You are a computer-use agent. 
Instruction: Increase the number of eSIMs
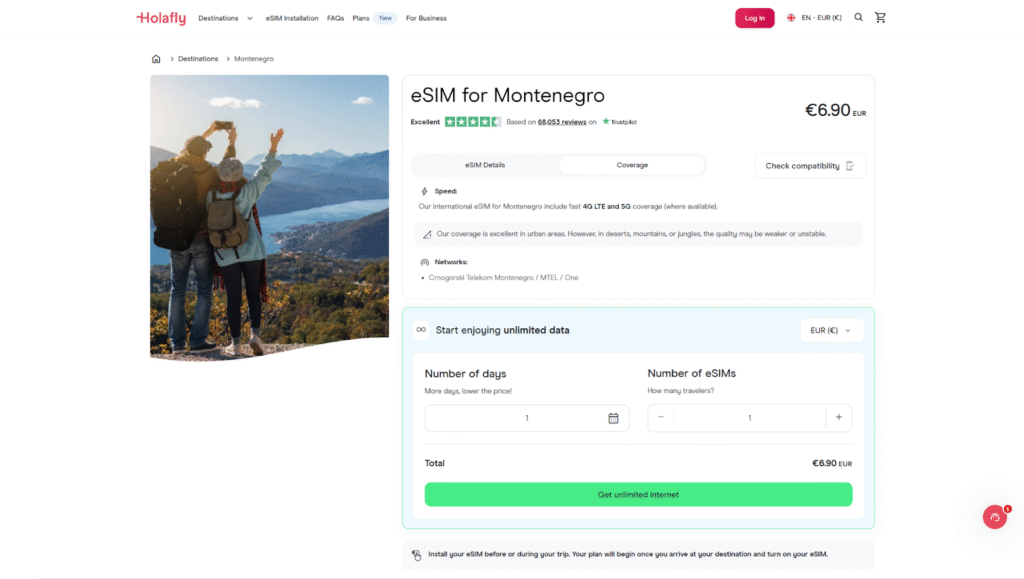(x=838, y=417)
